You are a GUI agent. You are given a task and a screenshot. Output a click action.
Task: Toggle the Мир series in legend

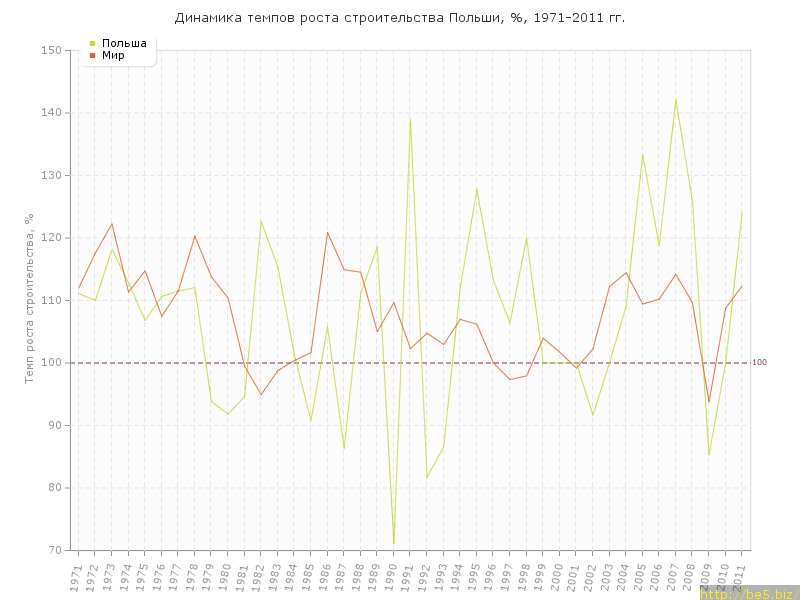click(112, 55)
